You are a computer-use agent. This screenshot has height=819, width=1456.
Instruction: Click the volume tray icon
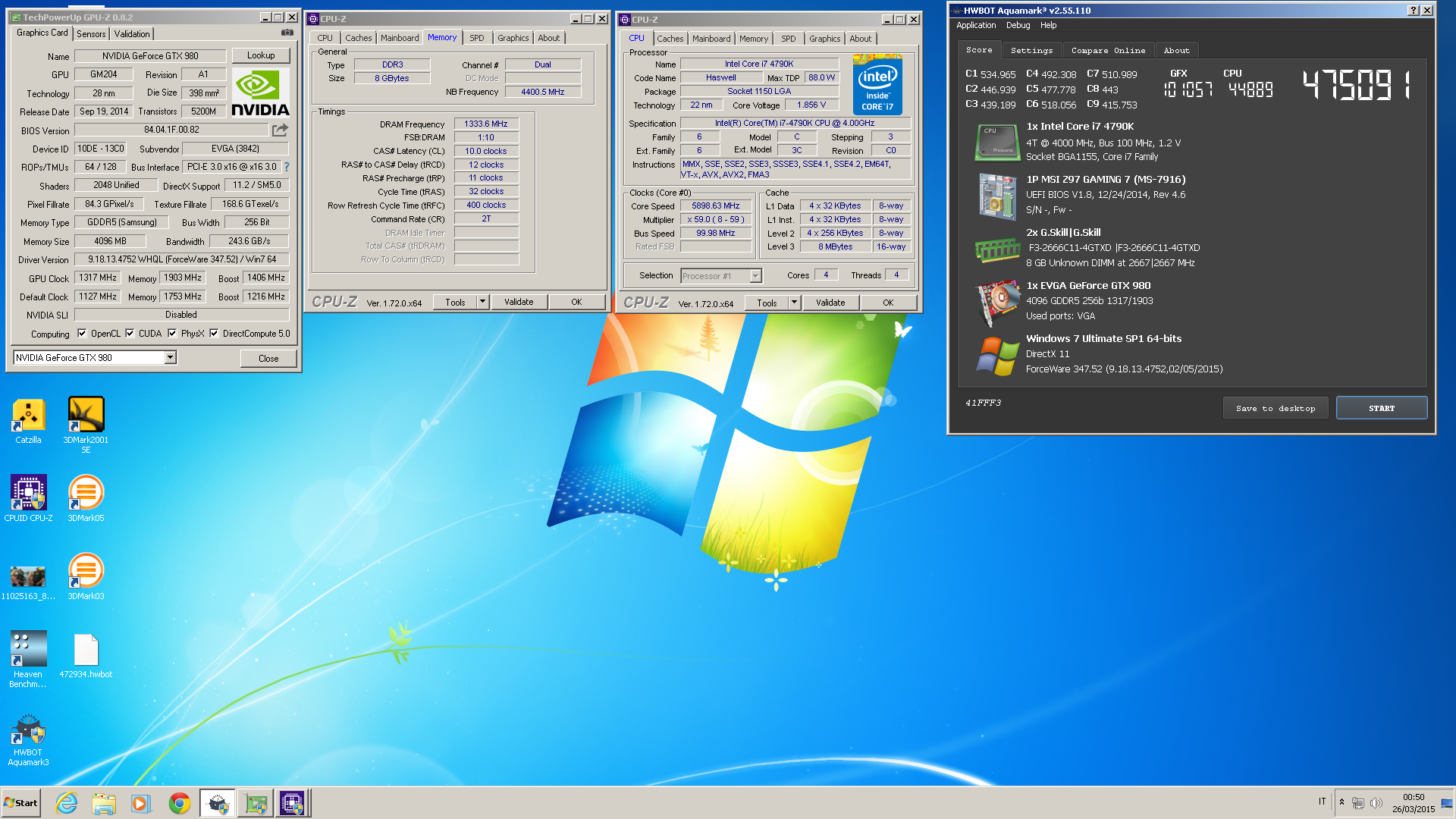1376,803
